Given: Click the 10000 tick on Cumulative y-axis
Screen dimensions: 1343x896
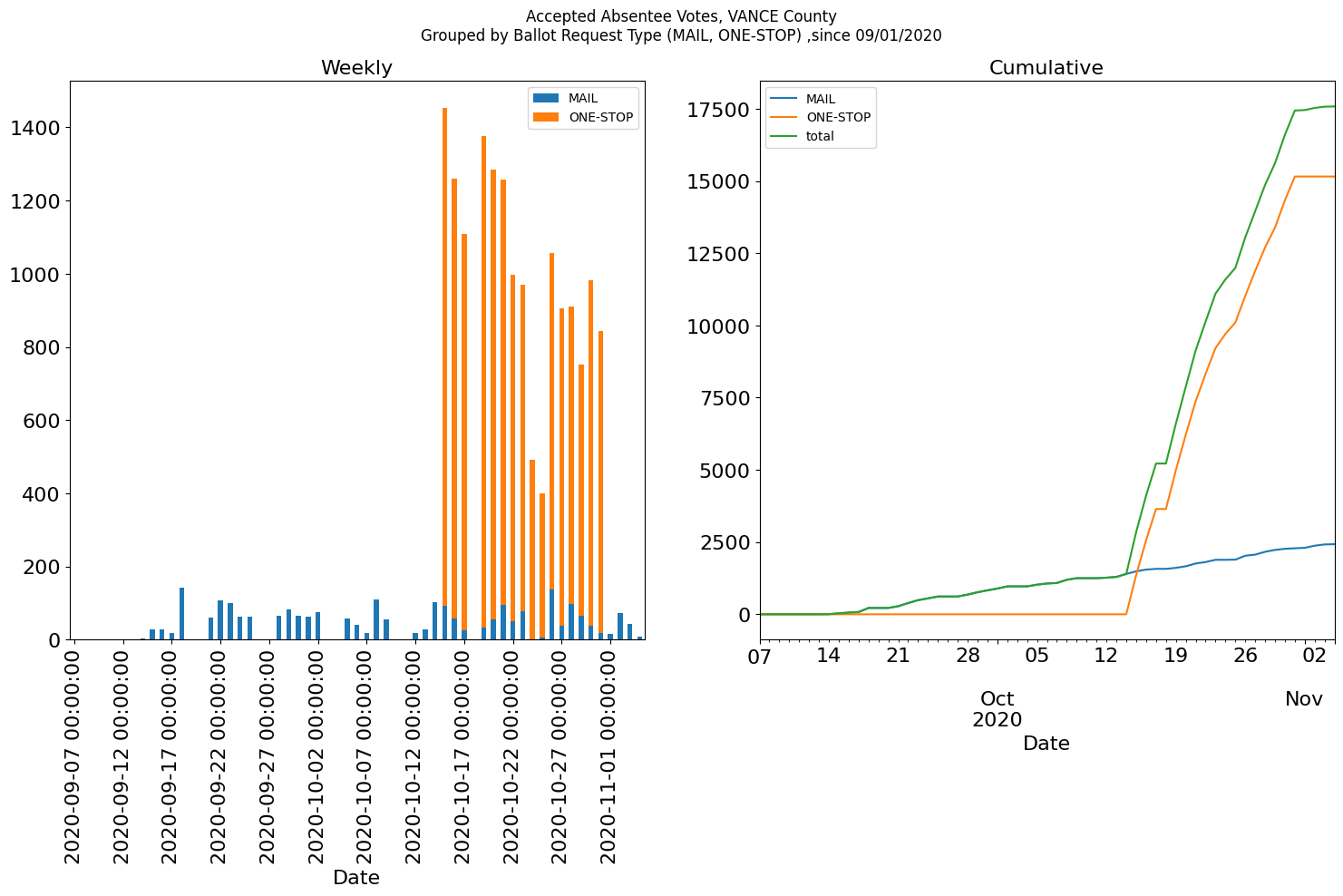Looking at the screenshot, I should [718, 326].
